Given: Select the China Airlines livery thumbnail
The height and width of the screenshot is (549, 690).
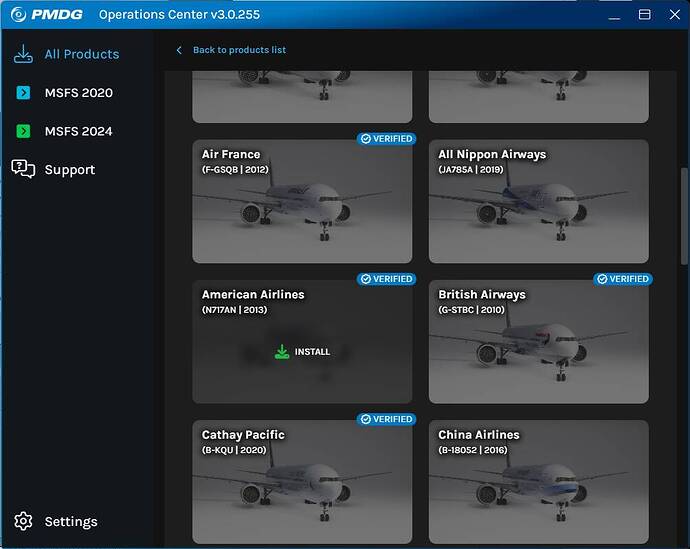Looking at the screenshot, I should click(539, 482).
